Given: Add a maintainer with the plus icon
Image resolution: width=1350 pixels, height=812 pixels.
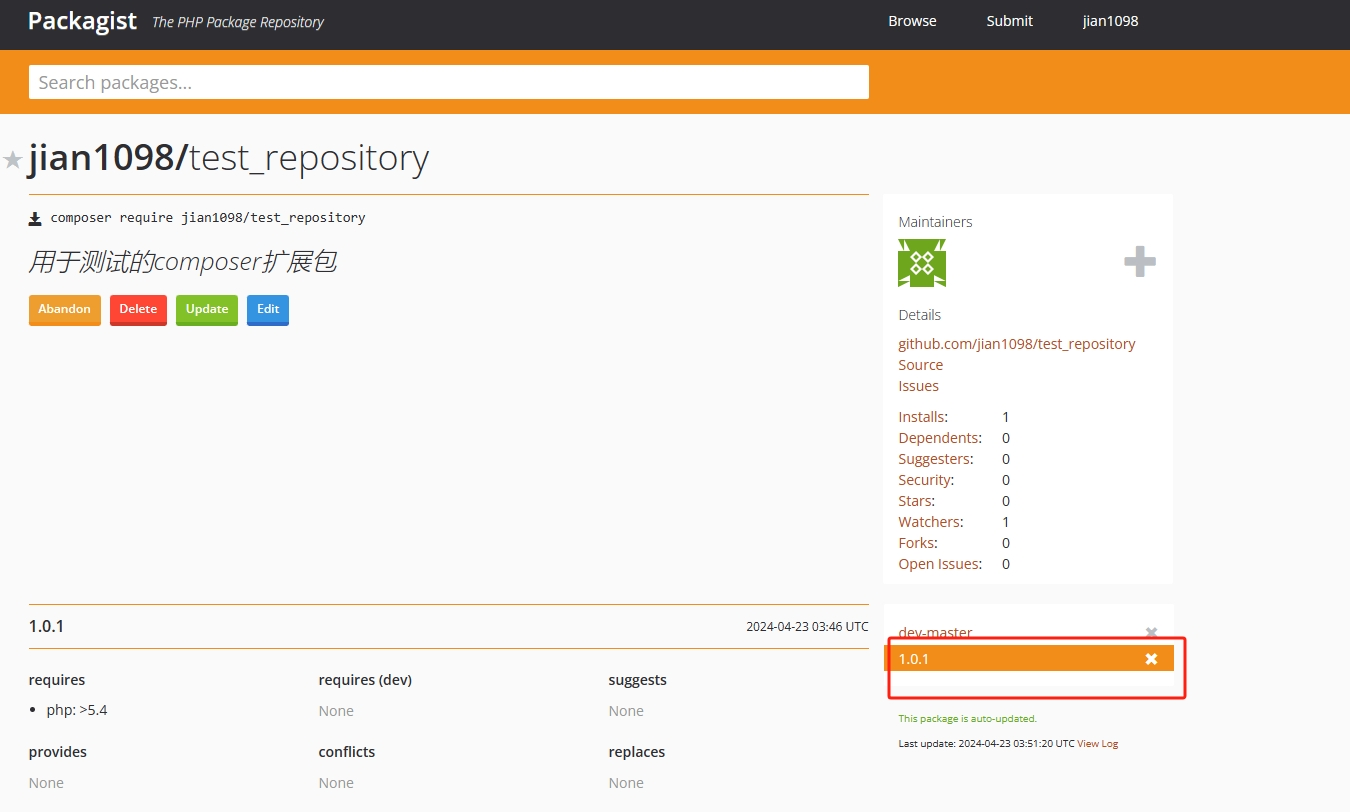Looking at the screenshot, I should (1140, 263).
